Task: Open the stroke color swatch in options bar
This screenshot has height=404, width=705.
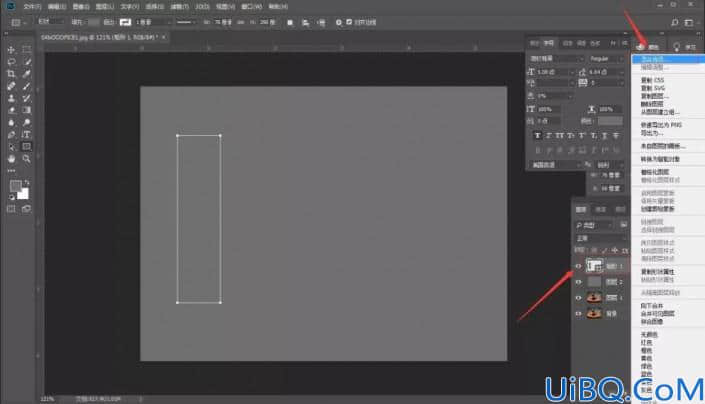Action: pyautogui.click(x=125, y=22)
